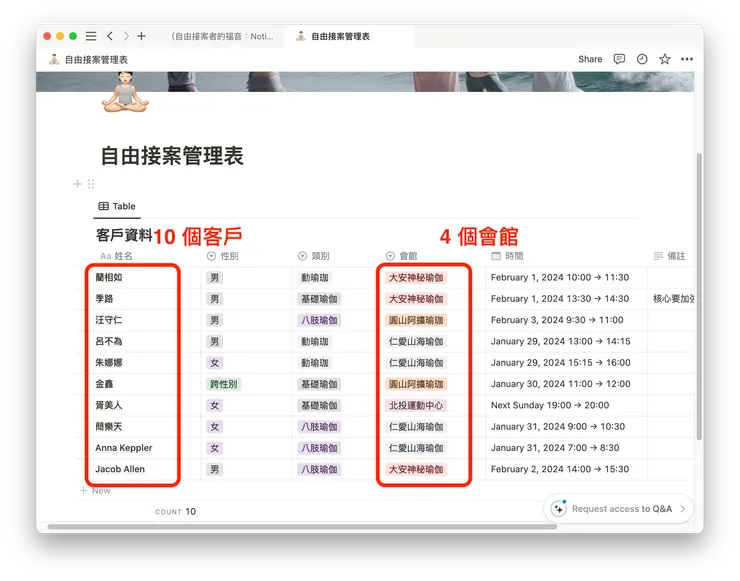Click the Share button
This screenshot has height=581, width=740.
click(590, 59)
